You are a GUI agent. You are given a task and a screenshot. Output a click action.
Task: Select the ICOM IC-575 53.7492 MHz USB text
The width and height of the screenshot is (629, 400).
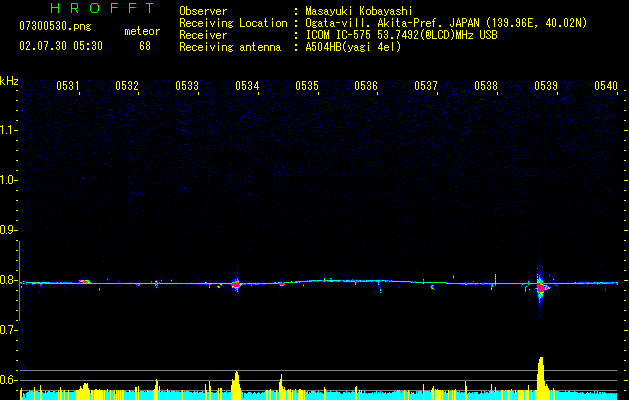tap(401, 35)
